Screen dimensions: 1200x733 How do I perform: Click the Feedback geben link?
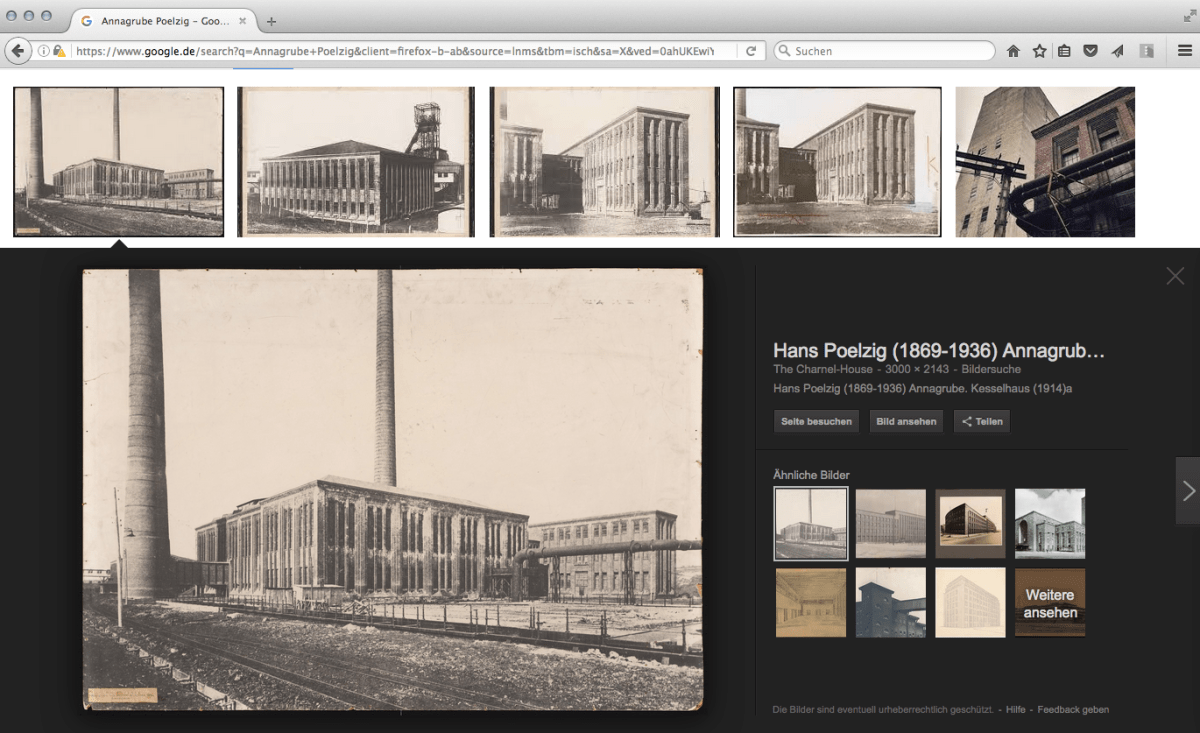(x=1073, y=710)
